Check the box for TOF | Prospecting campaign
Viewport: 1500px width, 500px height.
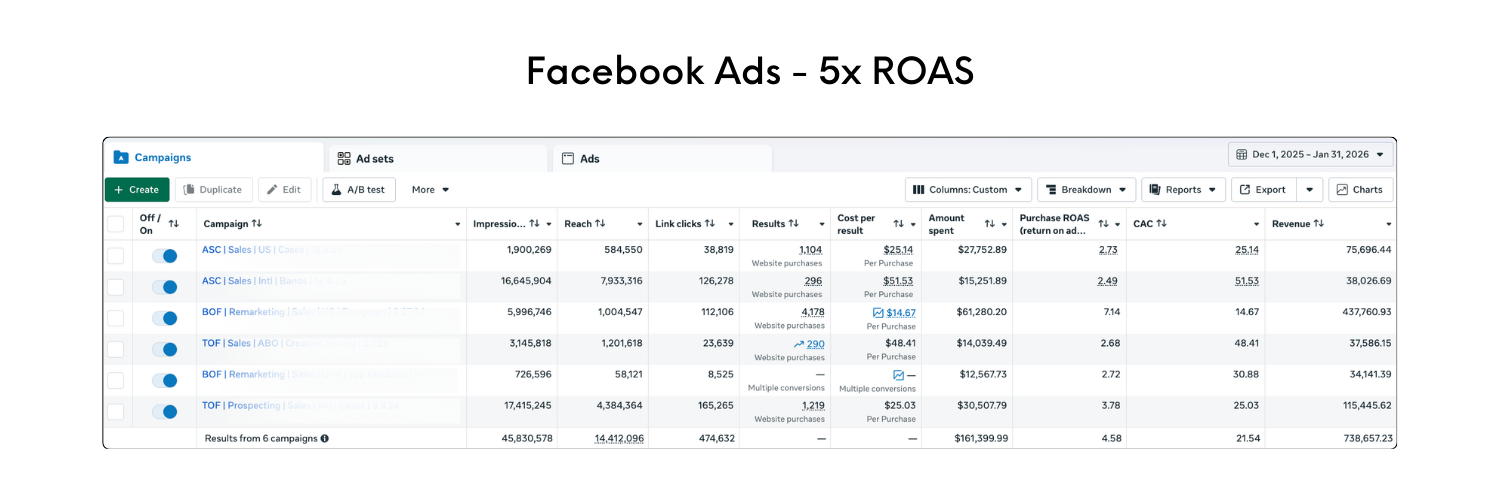[x=116, y=411]
